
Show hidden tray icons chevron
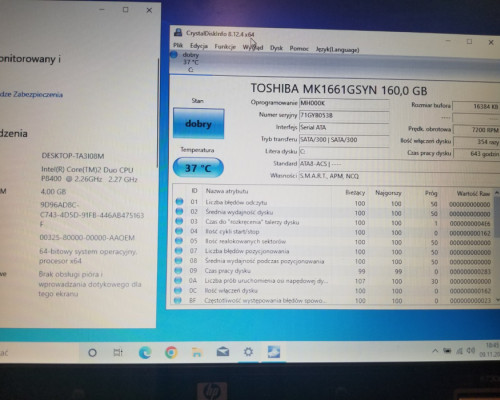pos(435,351)
